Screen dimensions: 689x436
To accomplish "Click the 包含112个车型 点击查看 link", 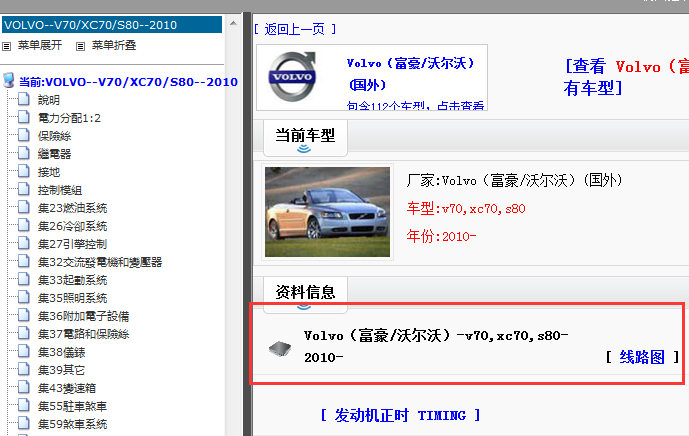I will (x=415, y=105).
